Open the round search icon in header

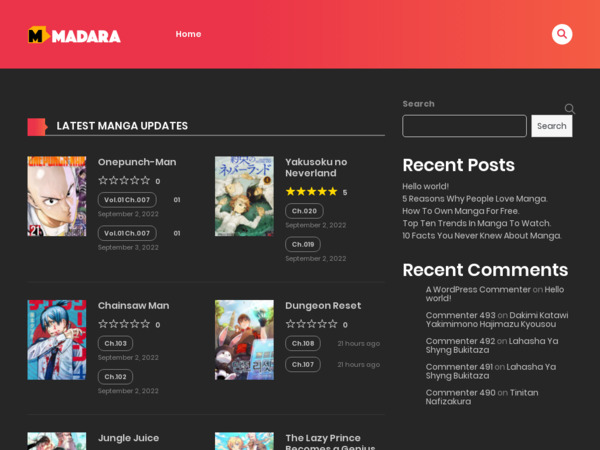pos(562,34)
